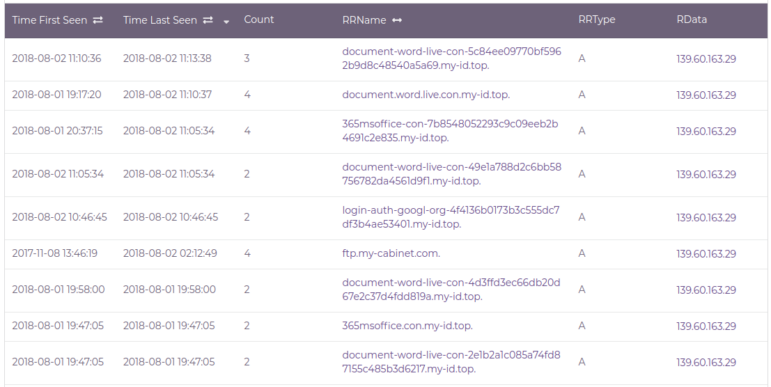Click swap icon next to Time First Seen
Viewport: 771px width, 387px height.
click(98, 20)
